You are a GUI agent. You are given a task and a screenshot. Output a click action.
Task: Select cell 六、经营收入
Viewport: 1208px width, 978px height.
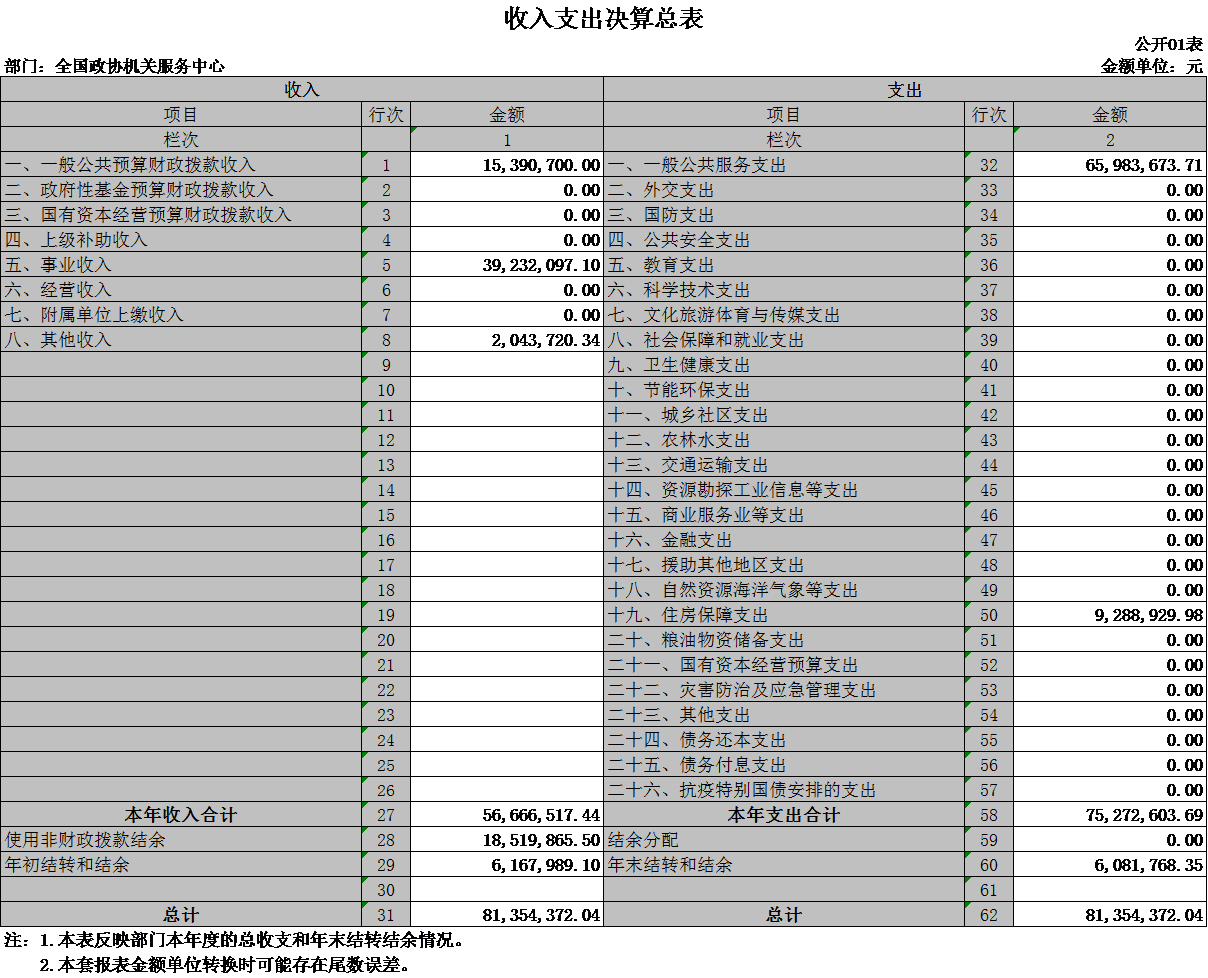click(181, 290)
